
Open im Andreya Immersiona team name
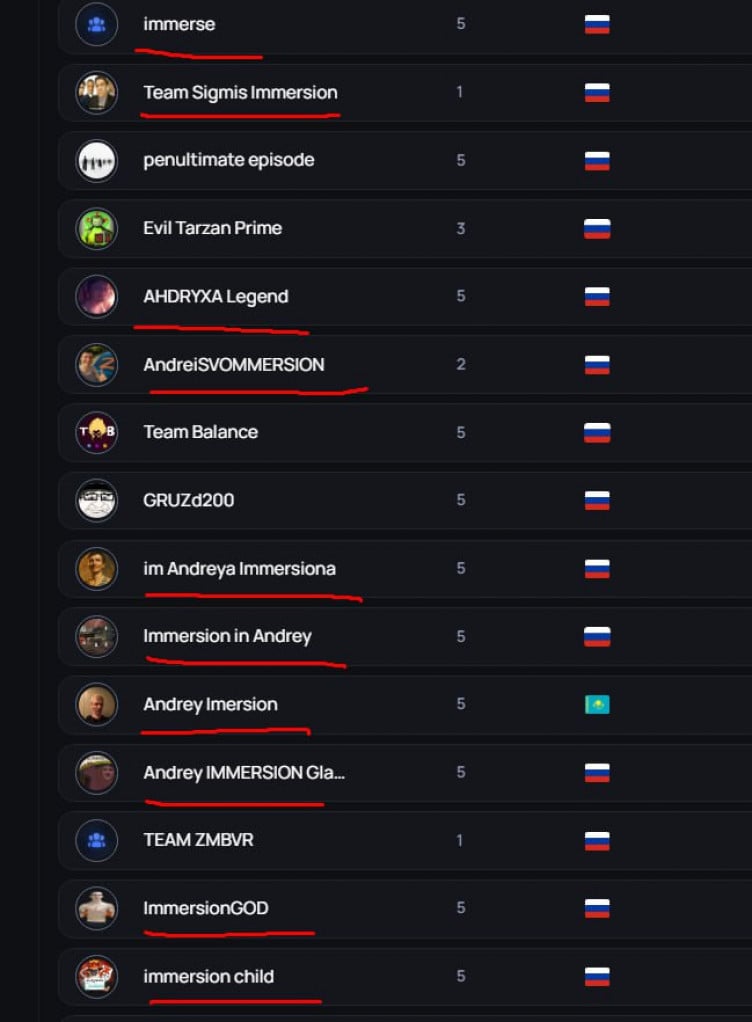click(x=240, y=569)
